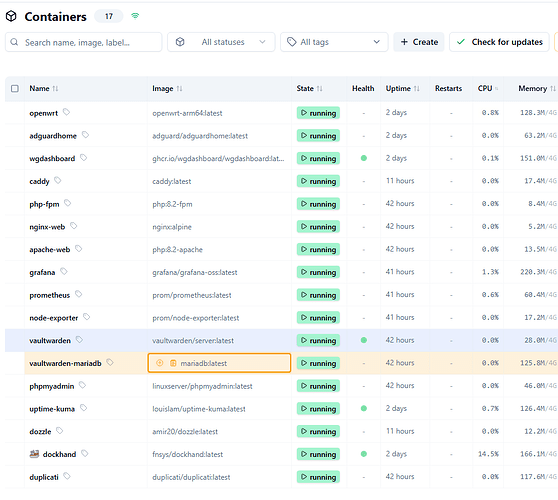Sort the table by Uptime column
This screenshot has height=500, width=558.
402,88
